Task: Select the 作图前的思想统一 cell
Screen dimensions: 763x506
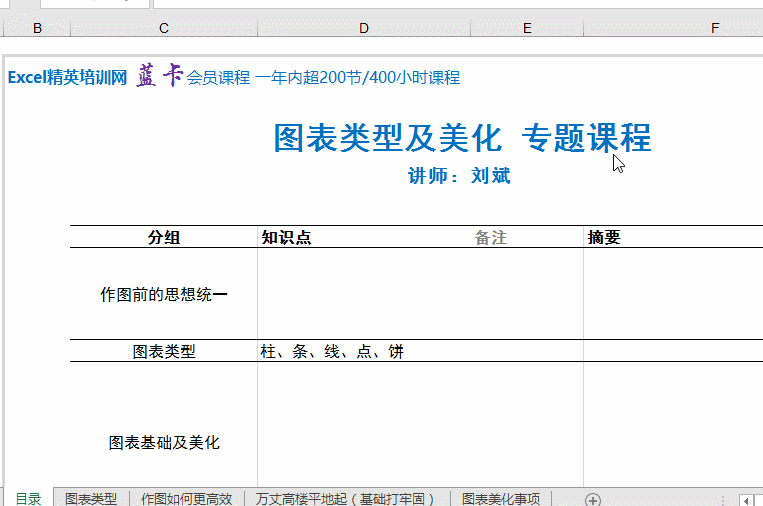Action: [x=164, y=294]
